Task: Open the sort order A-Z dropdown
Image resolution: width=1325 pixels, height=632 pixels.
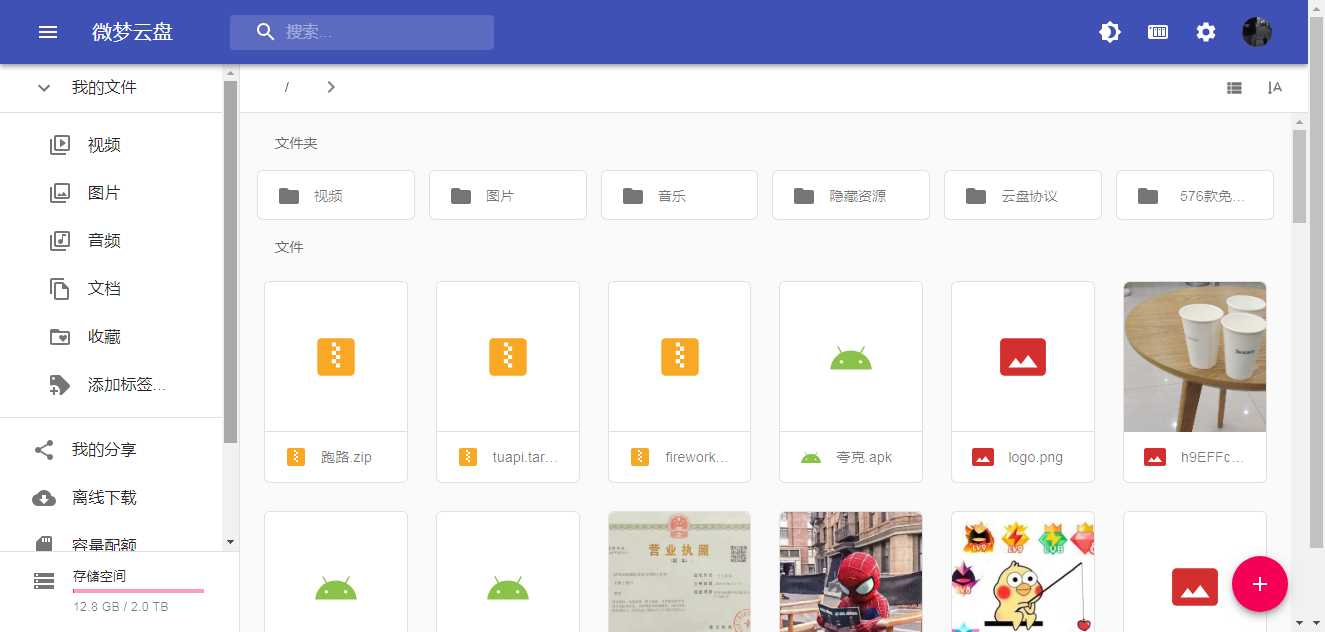Action: pos(1274,88)
